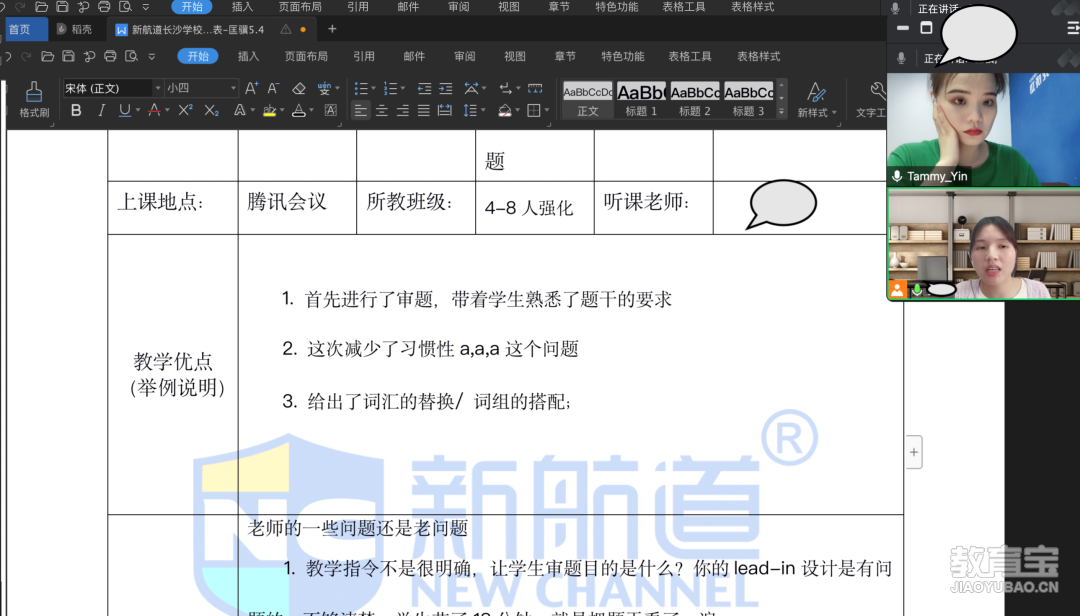Click the WPS document icon on the file tab
The height and width of the screenshot is (616, 1080).
click(x=121, y=30)
